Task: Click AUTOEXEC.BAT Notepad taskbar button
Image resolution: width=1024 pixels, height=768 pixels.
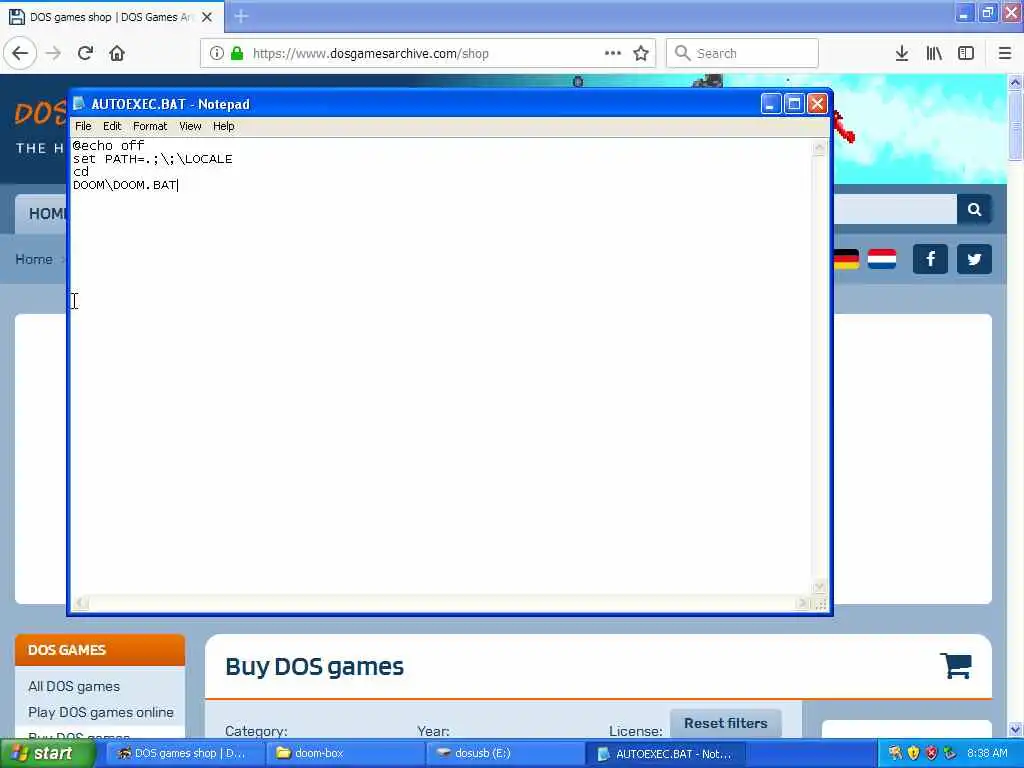Action: tap(665, 754)
